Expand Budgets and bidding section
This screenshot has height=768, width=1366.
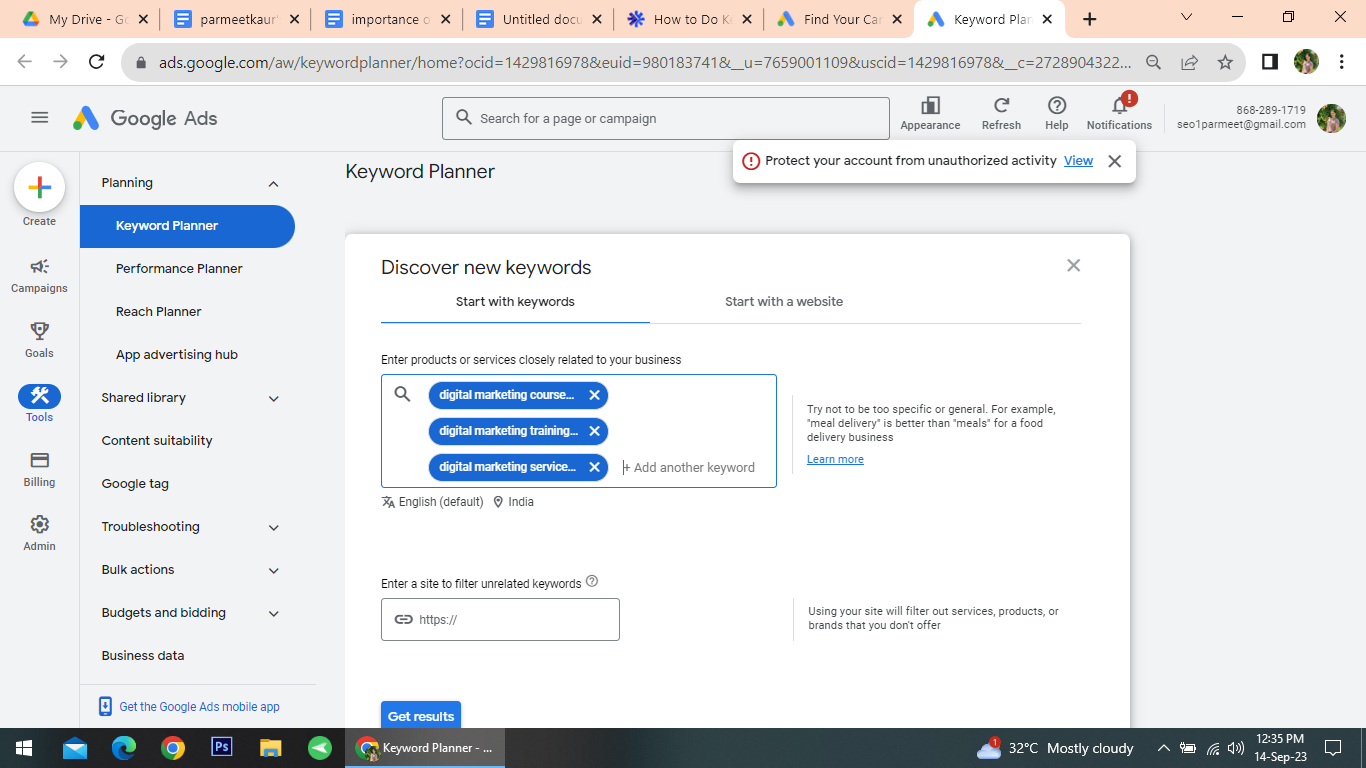pyautogui.click(x=273, y=614)
